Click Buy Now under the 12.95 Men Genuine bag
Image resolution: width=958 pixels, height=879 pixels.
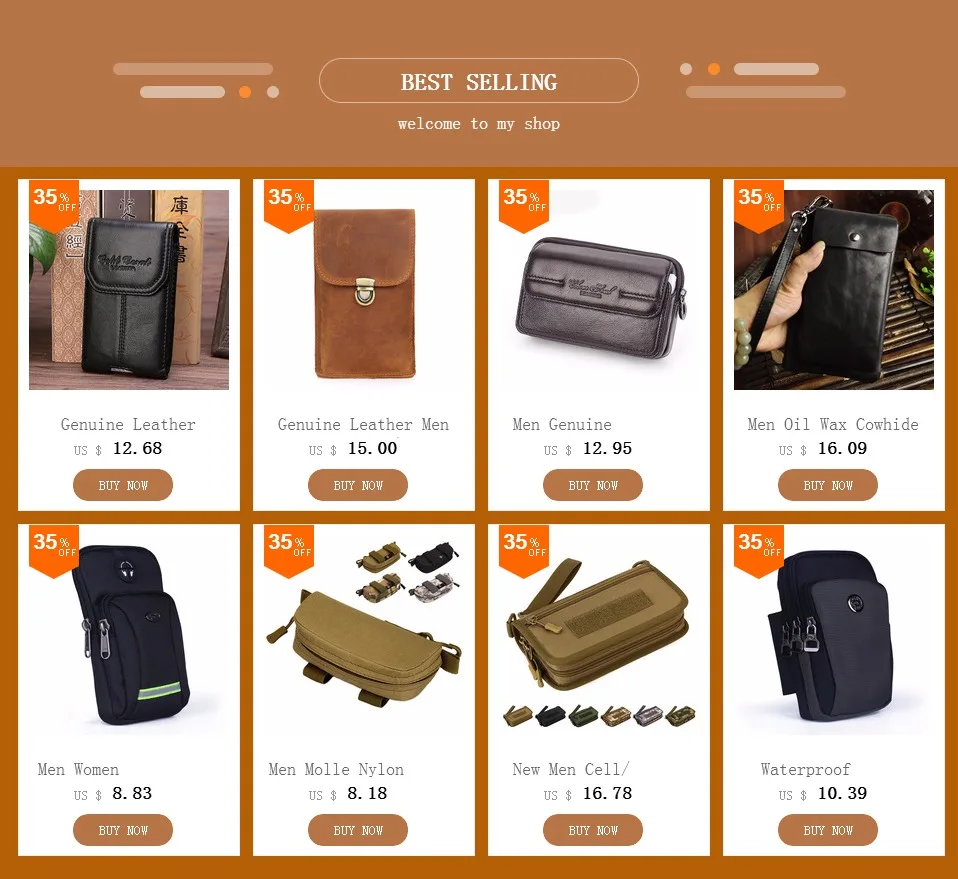593,485
